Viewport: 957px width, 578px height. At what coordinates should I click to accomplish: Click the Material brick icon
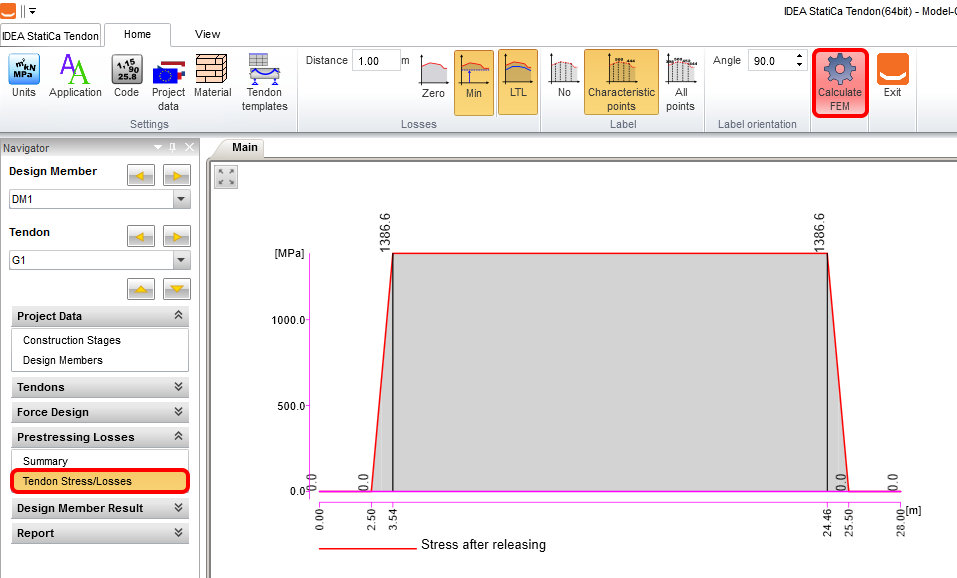pyautogui.click(x=212, y=77)
